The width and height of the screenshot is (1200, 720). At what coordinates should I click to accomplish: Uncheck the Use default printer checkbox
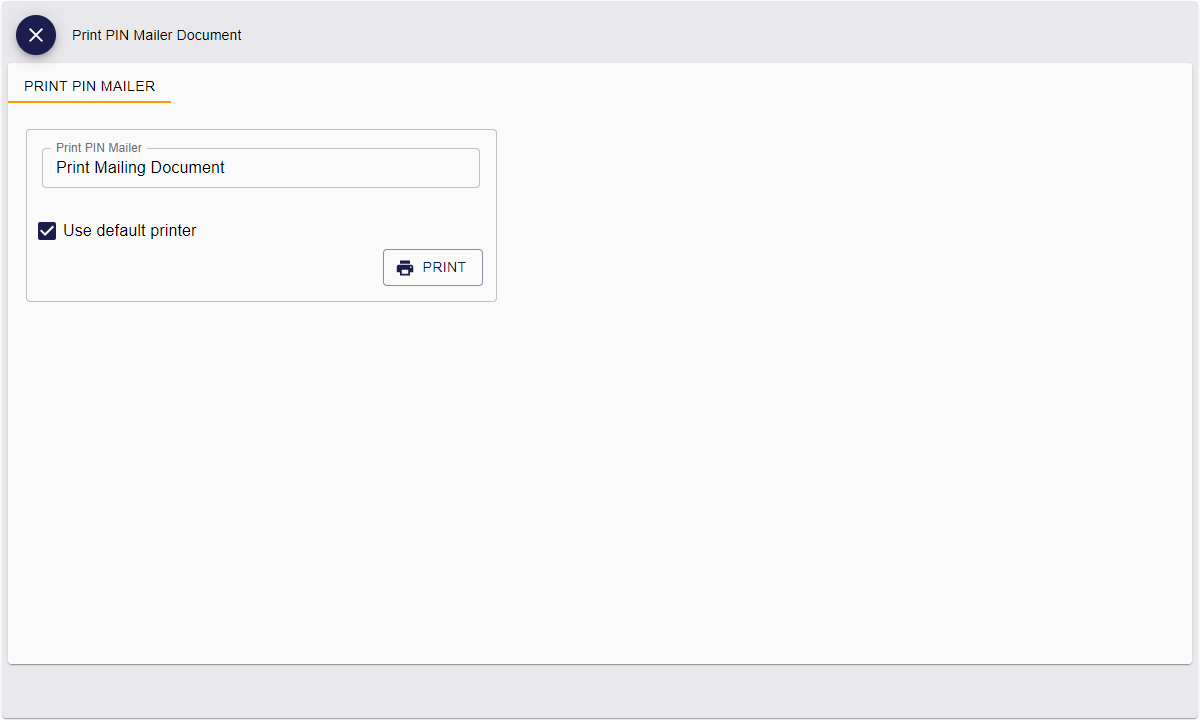click(47, 231)
